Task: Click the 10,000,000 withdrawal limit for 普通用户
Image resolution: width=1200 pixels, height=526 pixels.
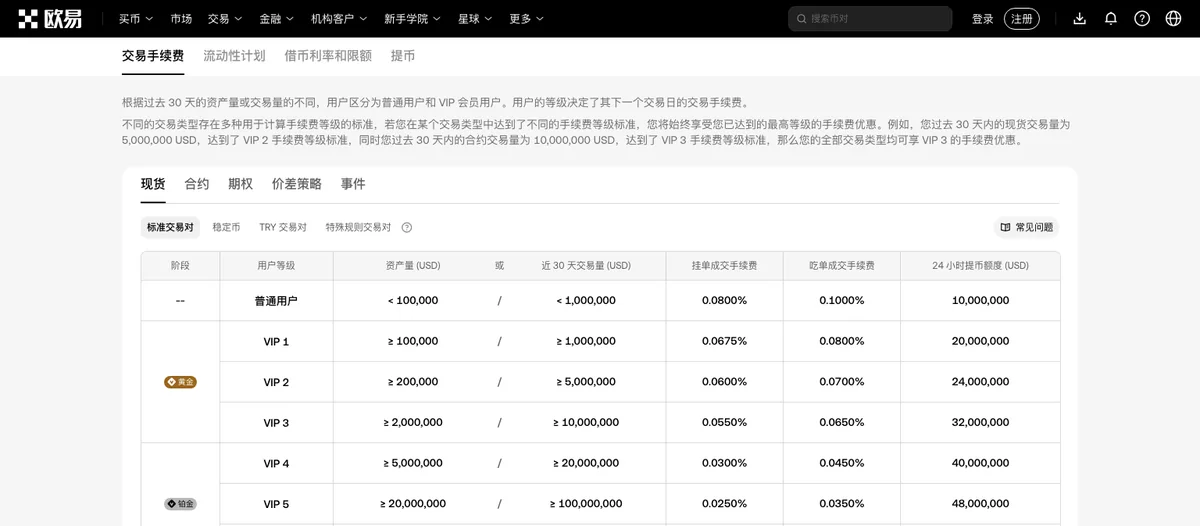Action: click(980, 300)
